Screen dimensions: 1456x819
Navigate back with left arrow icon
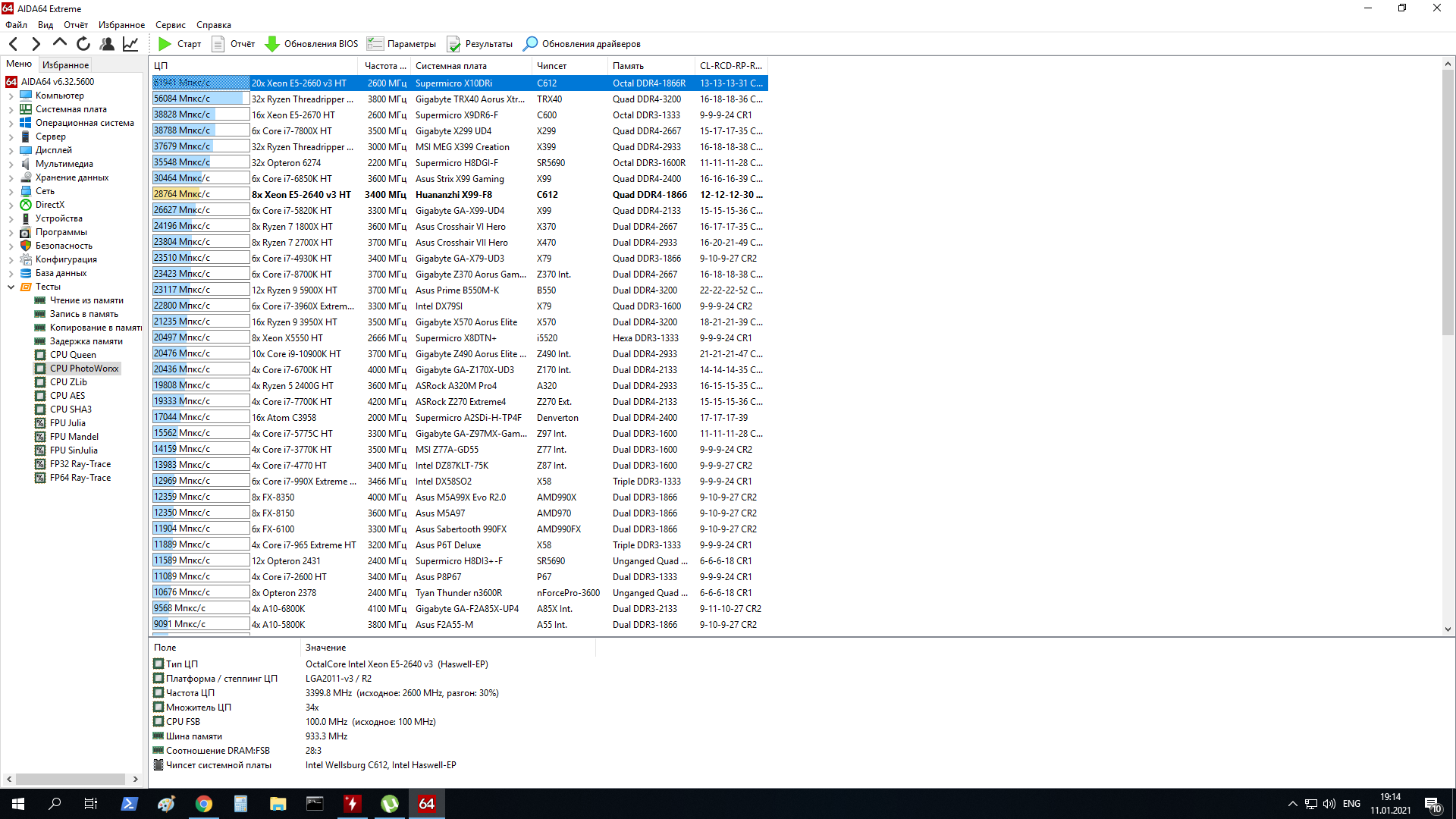click(14, 44)
